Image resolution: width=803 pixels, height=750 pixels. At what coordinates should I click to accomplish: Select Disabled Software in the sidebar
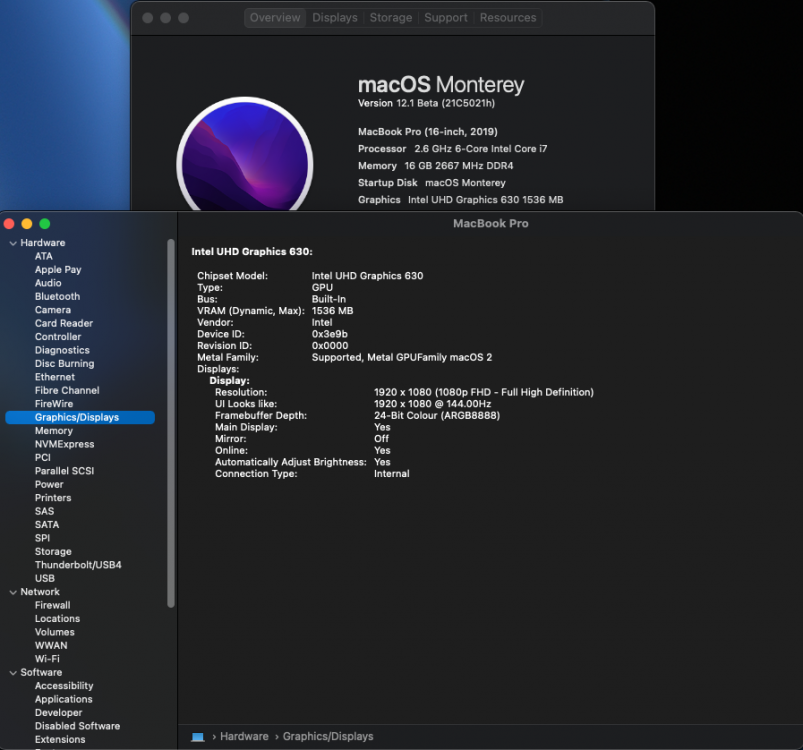pos(77,726)
